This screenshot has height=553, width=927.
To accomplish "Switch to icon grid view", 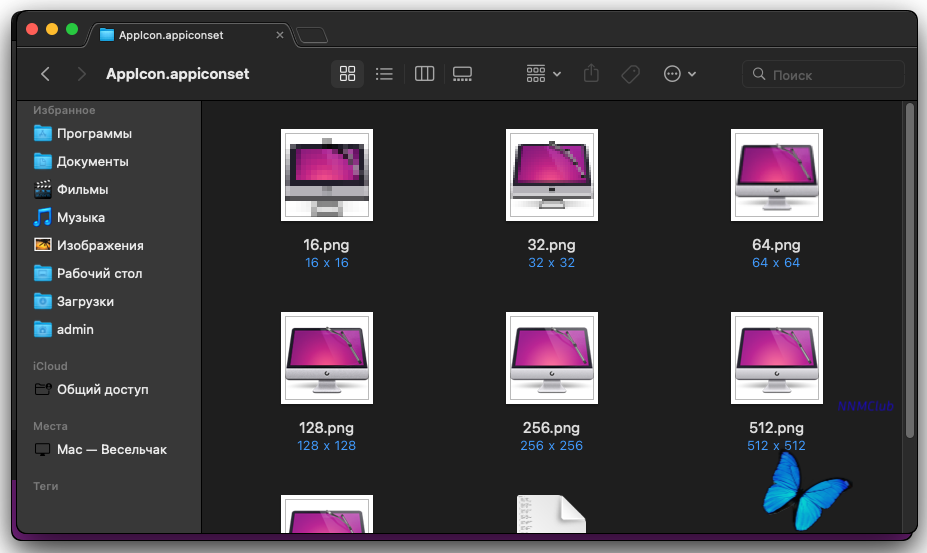I will point(348,74).
